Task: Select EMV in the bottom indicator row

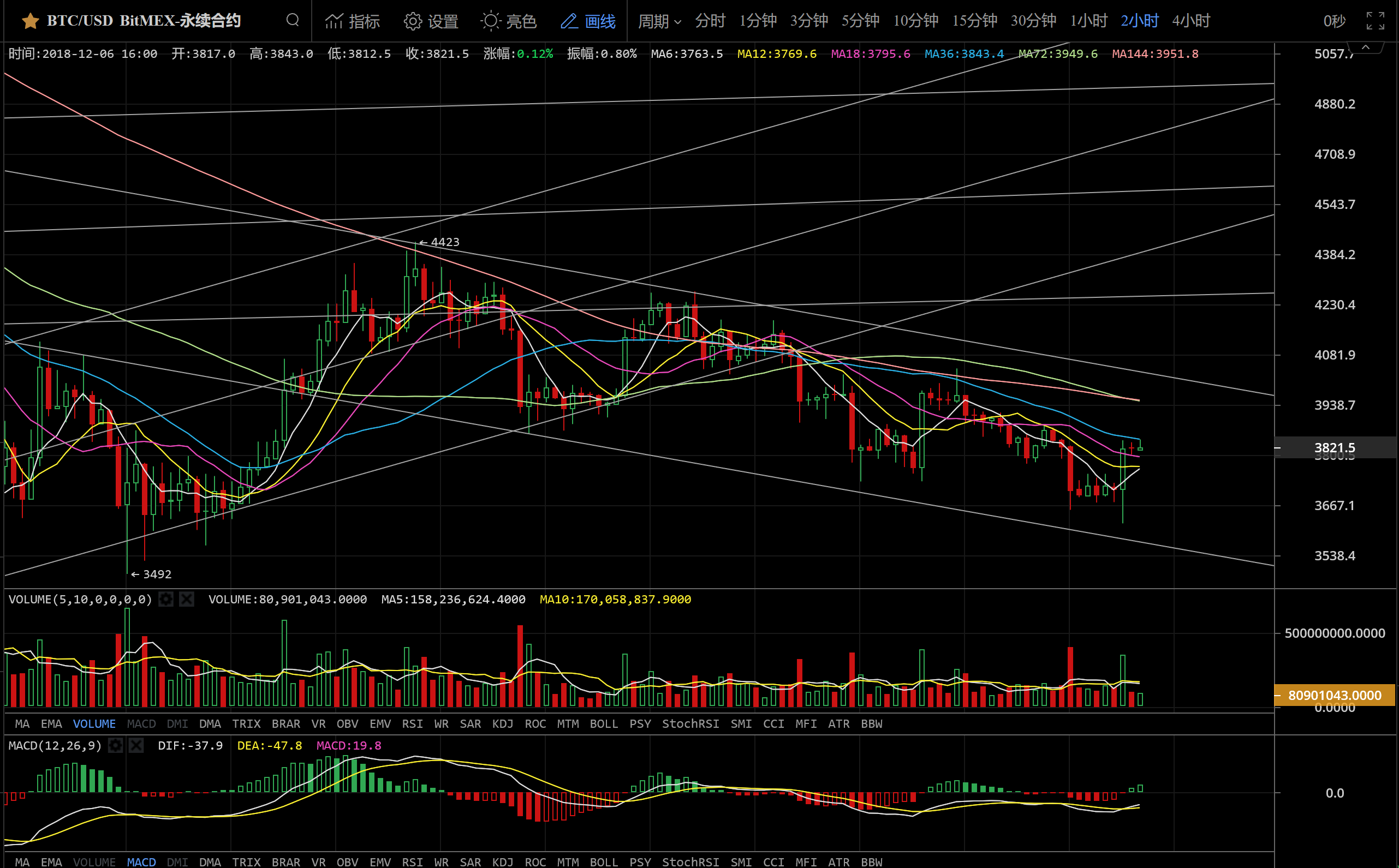Action: (380, 861)
